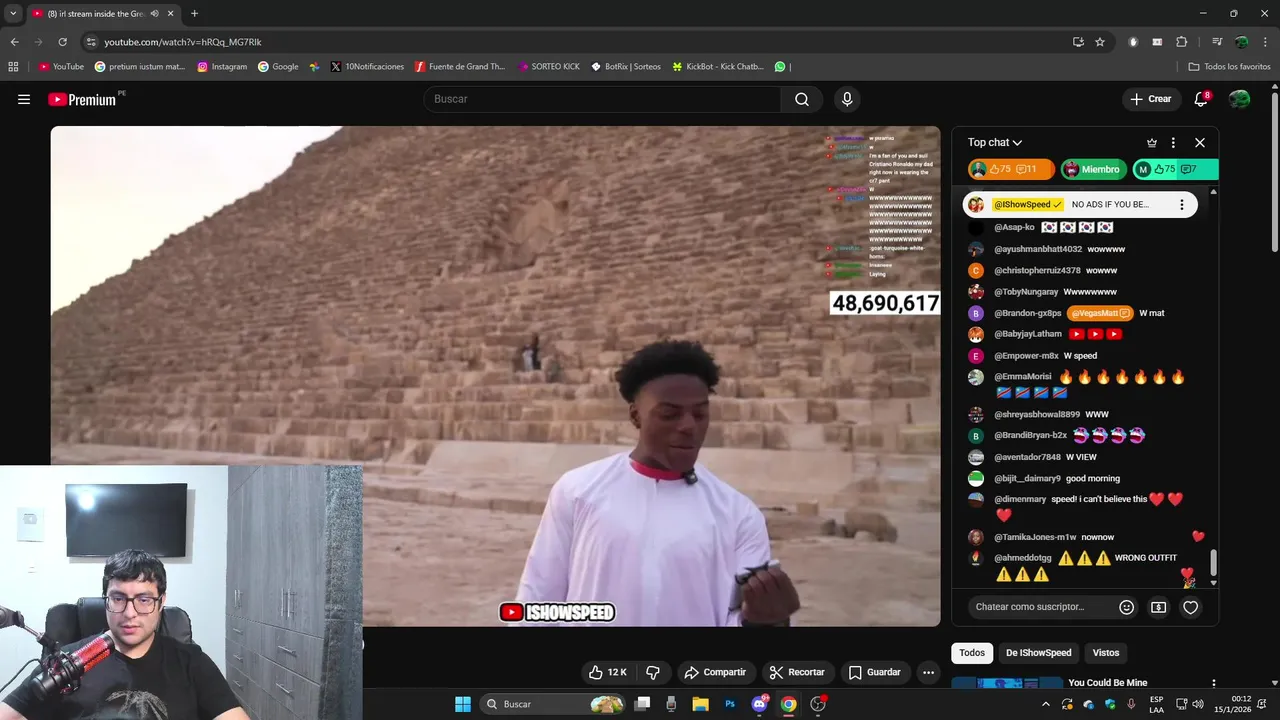Select the De IShowSpeed filter chip

pyautogui.click(x=1038, y=653)
